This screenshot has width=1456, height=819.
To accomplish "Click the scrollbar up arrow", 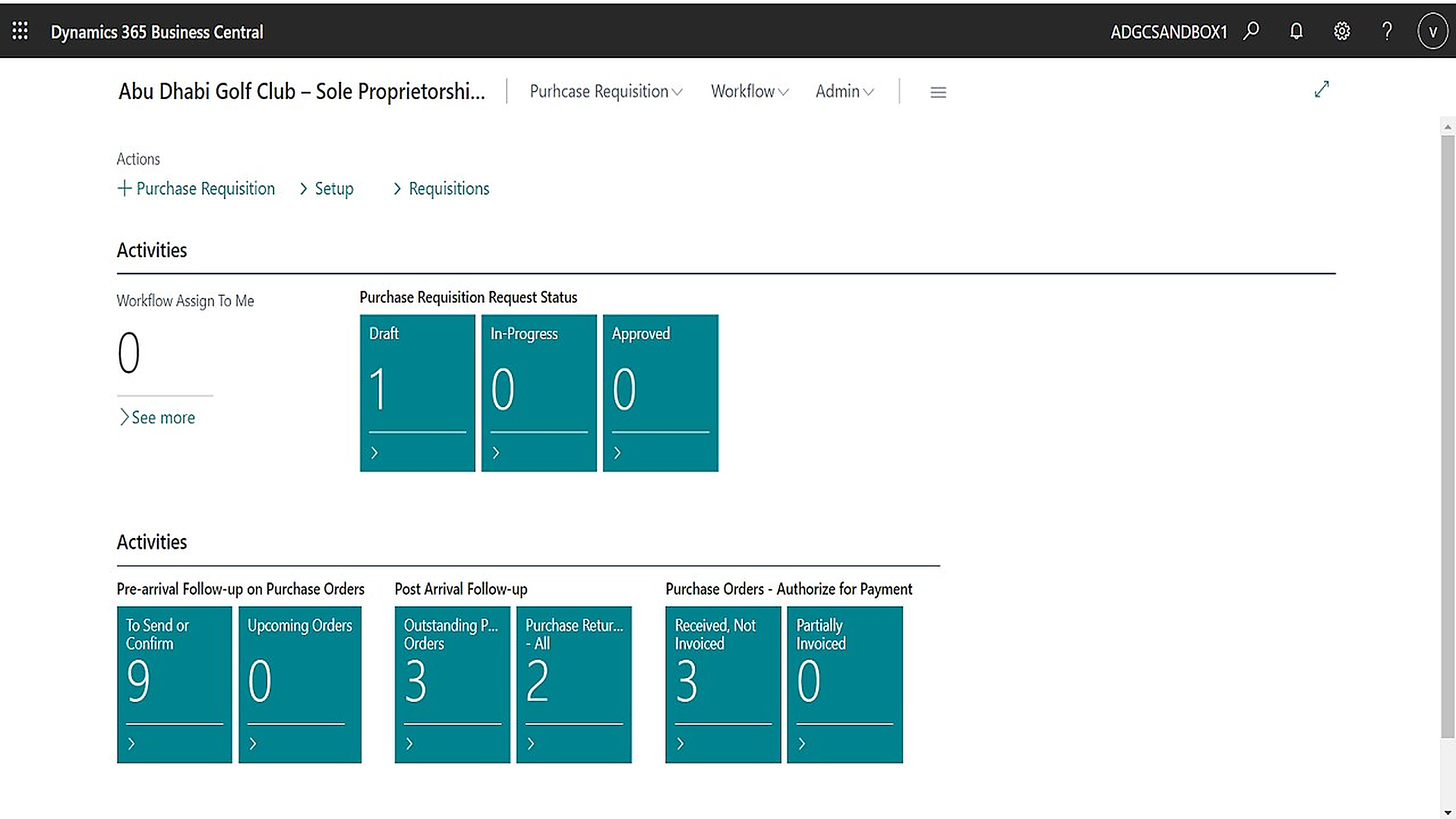I will pos(1447,127).
